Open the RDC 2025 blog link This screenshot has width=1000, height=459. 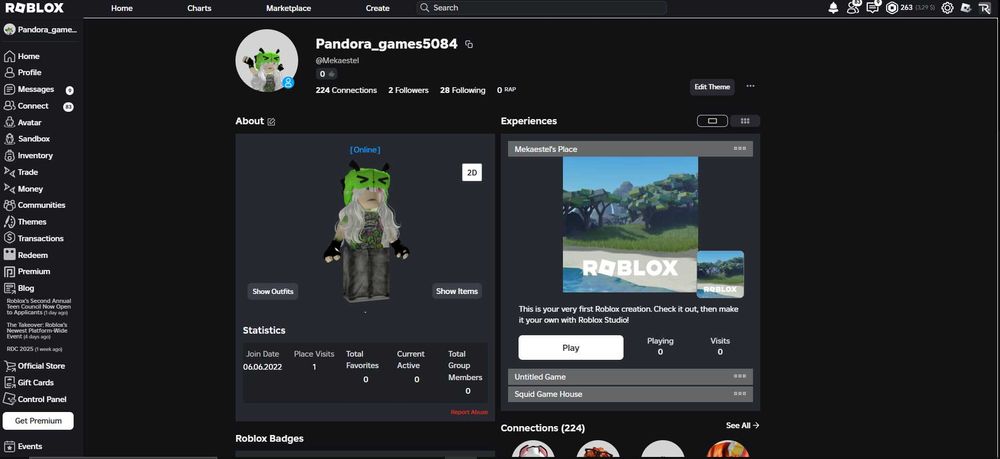click(34, 349)
